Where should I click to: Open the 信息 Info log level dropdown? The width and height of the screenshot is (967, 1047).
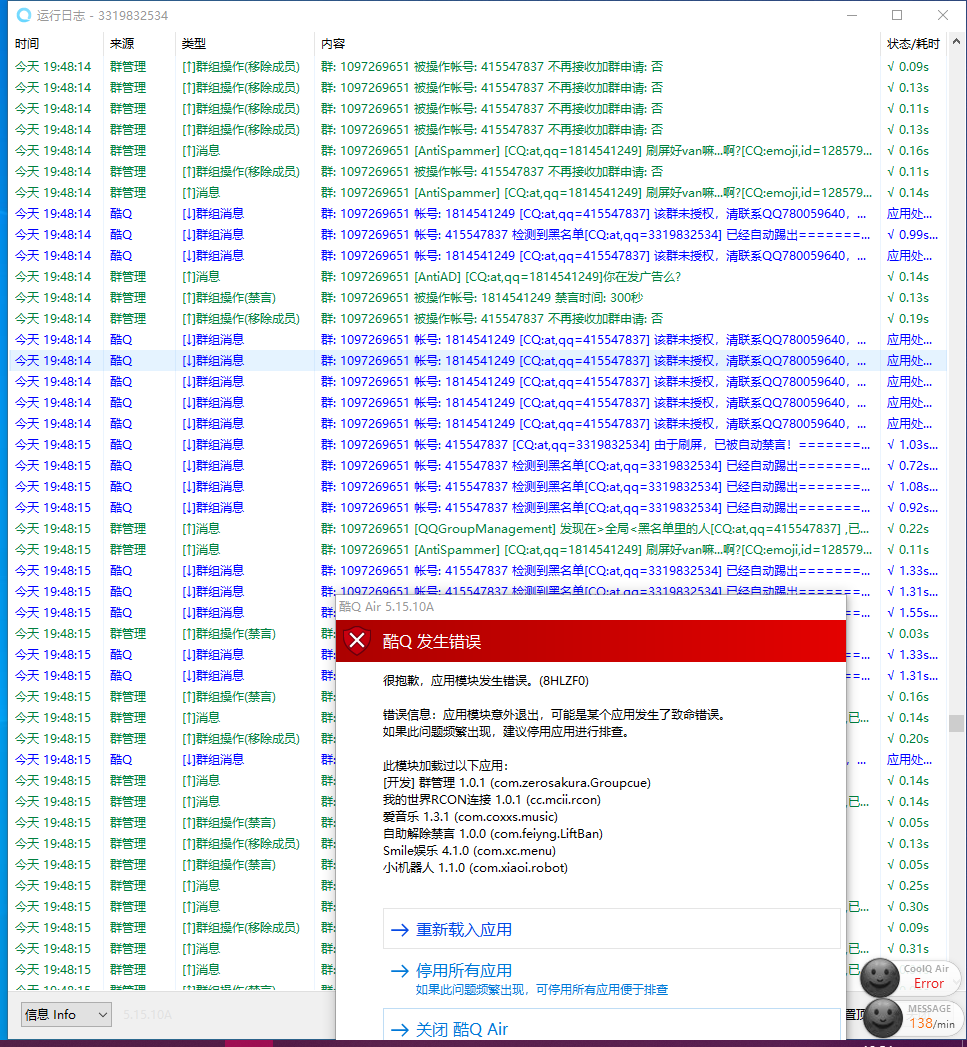[x=66, y=1014]
